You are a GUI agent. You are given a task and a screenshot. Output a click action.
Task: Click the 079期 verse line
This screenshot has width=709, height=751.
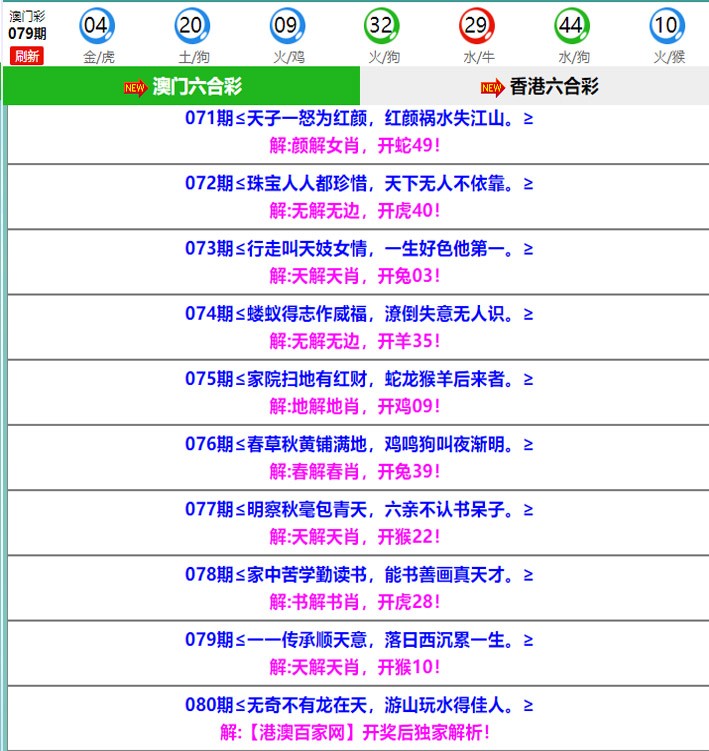358,640
